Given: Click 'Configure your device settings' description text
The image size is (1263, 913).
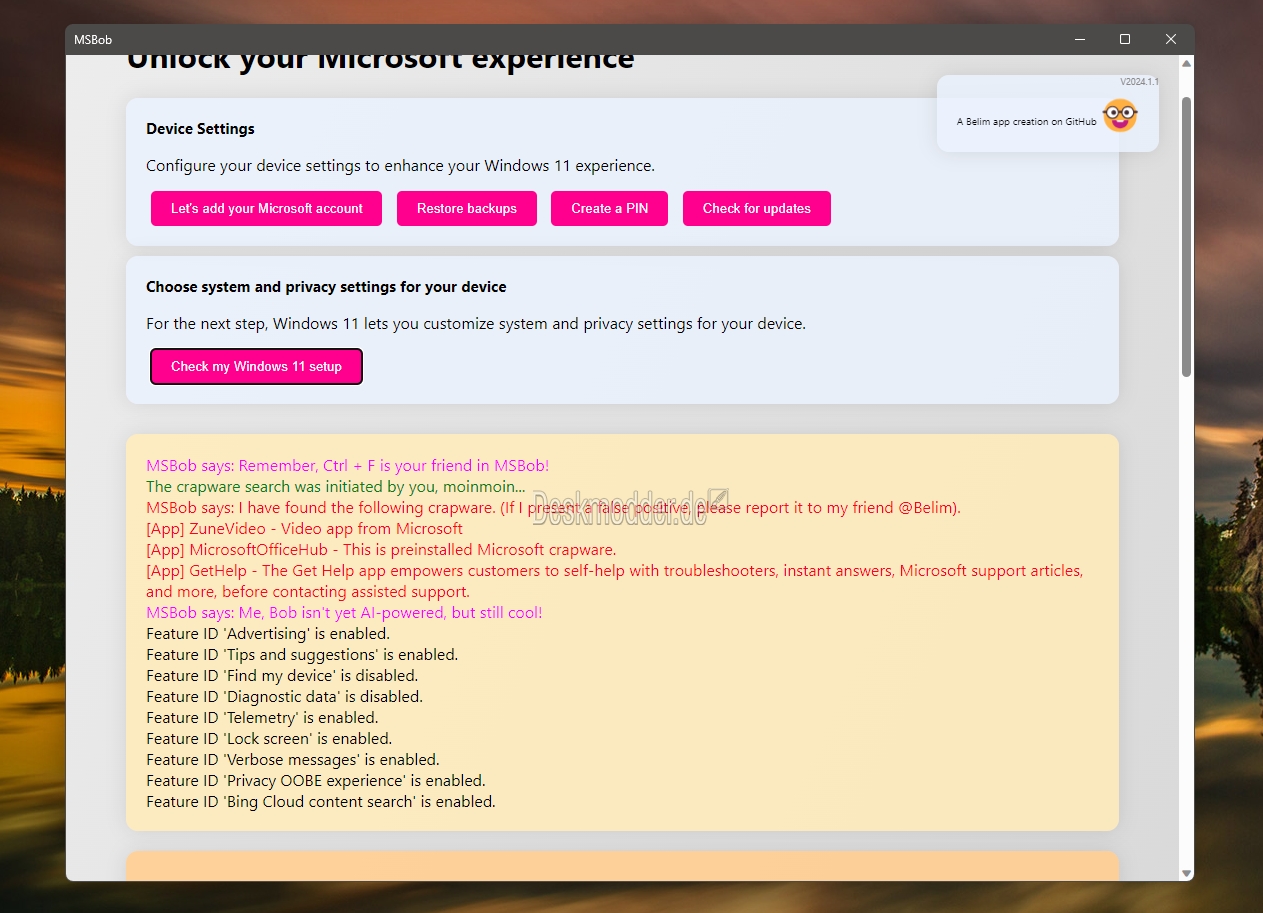Looking at the screenshot, I should coord(400,166).
